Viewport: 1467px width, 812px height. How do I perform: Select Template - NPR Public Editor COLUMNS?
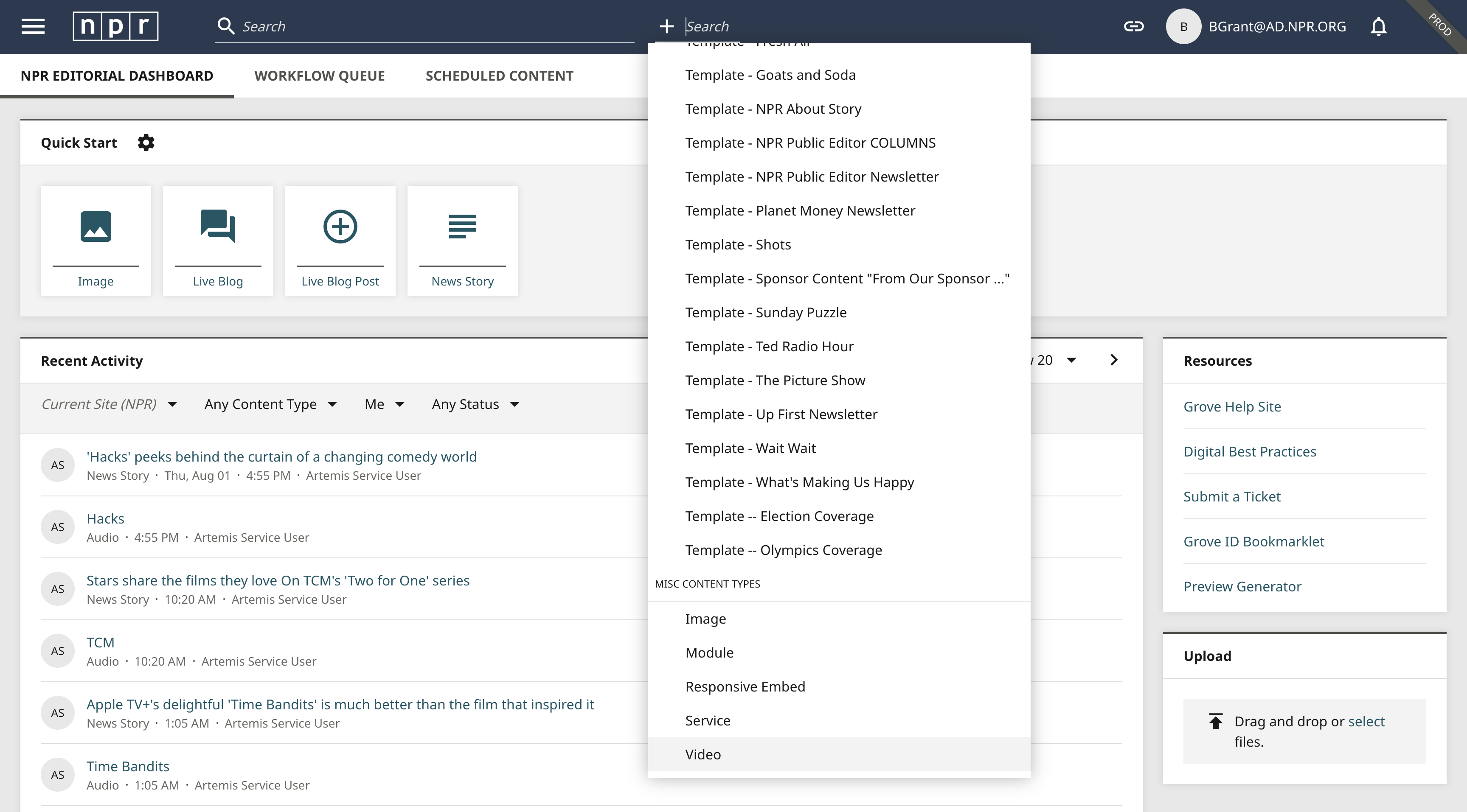[839, 143]
